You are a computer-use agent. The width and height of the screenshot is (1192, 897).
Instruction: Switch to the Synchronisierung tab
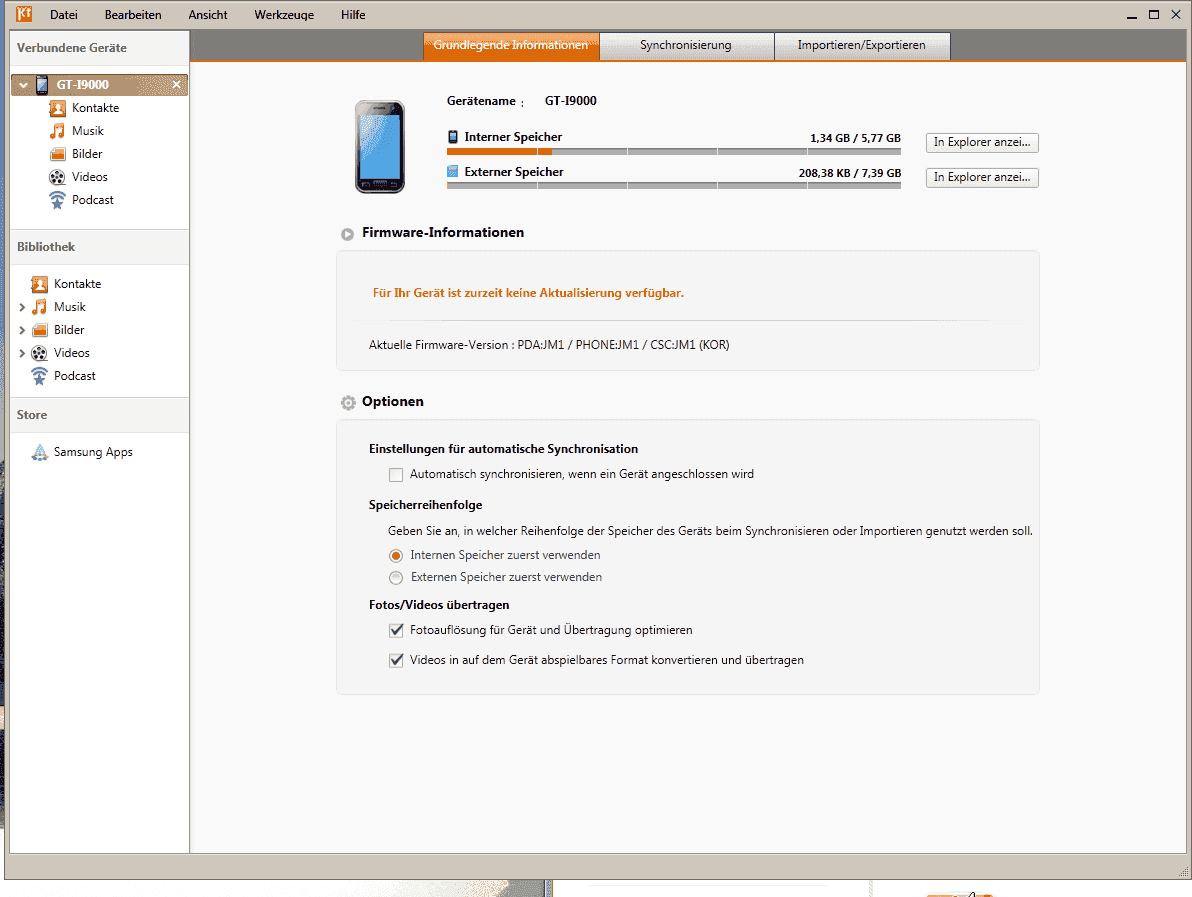pos(686,46)
